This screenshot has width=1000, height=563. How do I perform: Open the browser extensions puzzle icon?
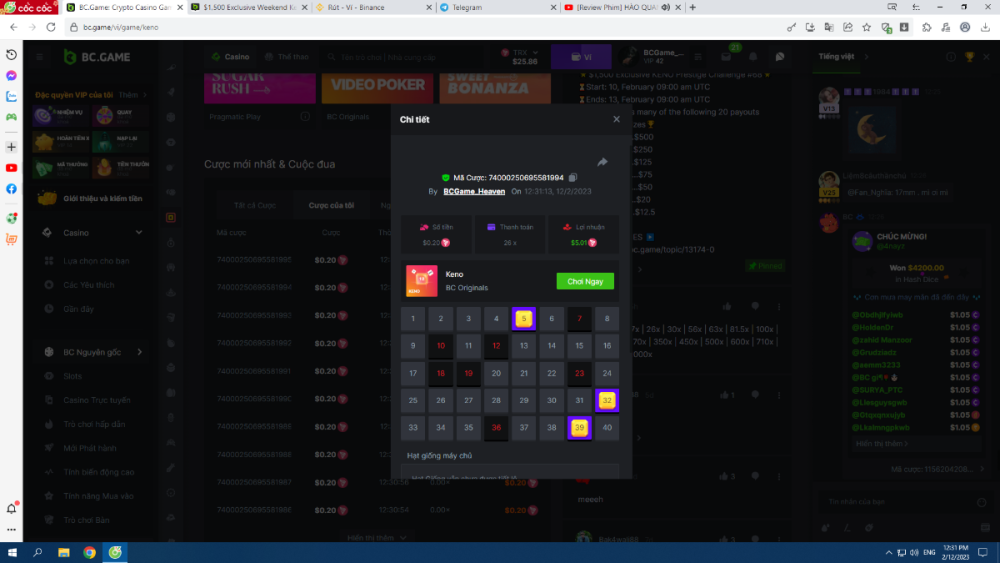point(925,27)
